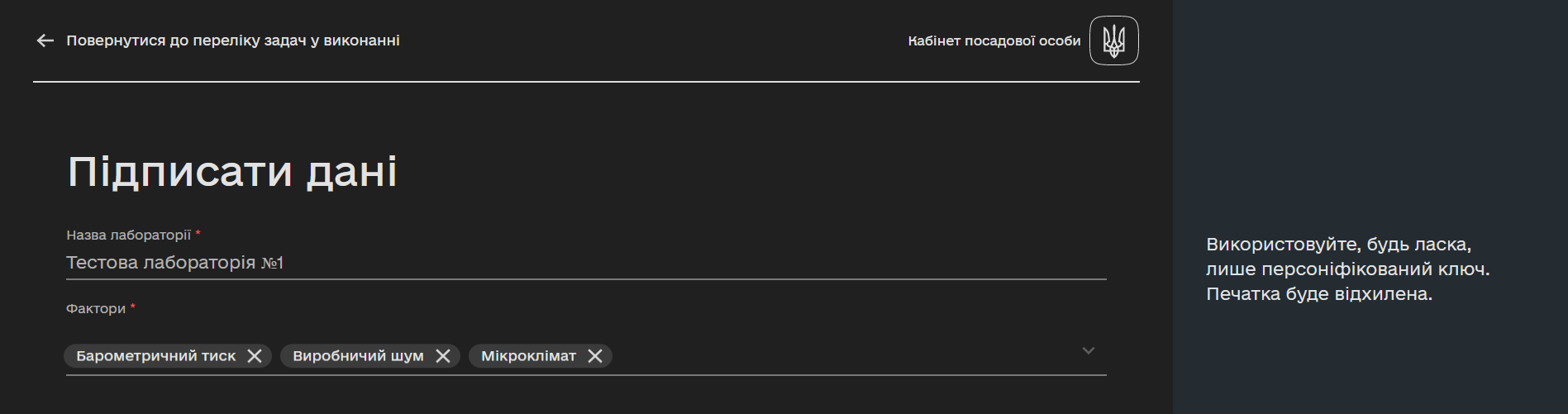Select the Мікроклімат chip label
This screenshot has height=414, width=1568.
(x=528, y=356)
